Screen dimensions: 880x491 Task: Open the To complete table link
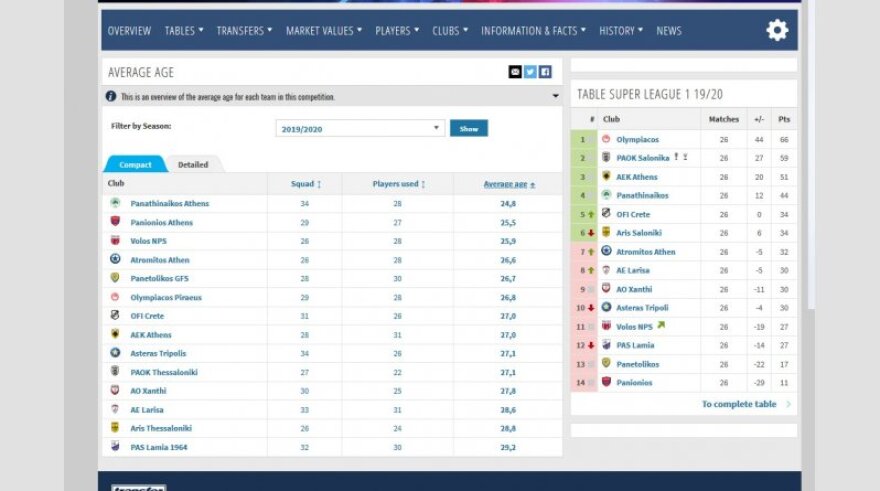[739, 404]
